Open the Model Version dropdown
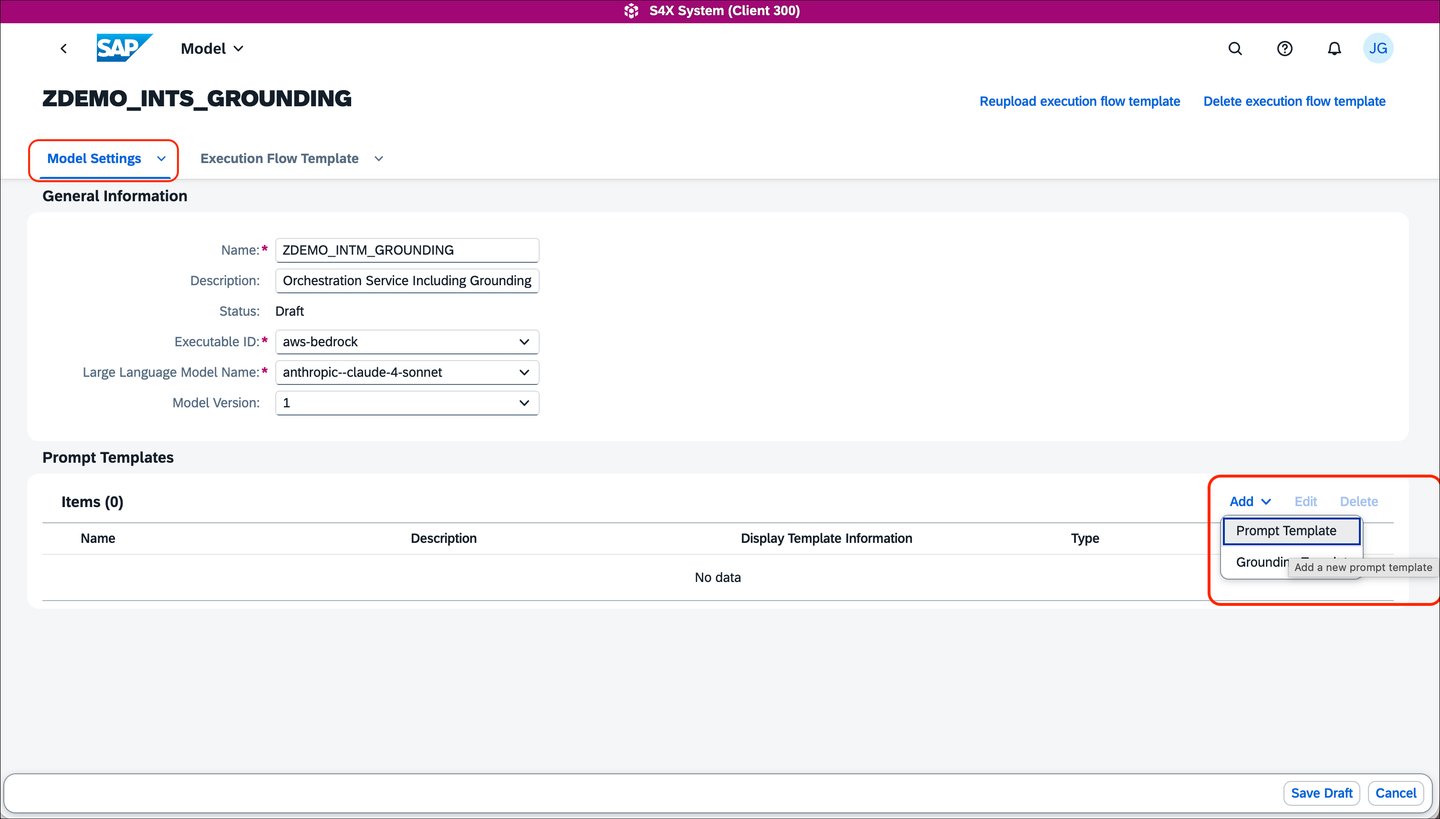 407,403
